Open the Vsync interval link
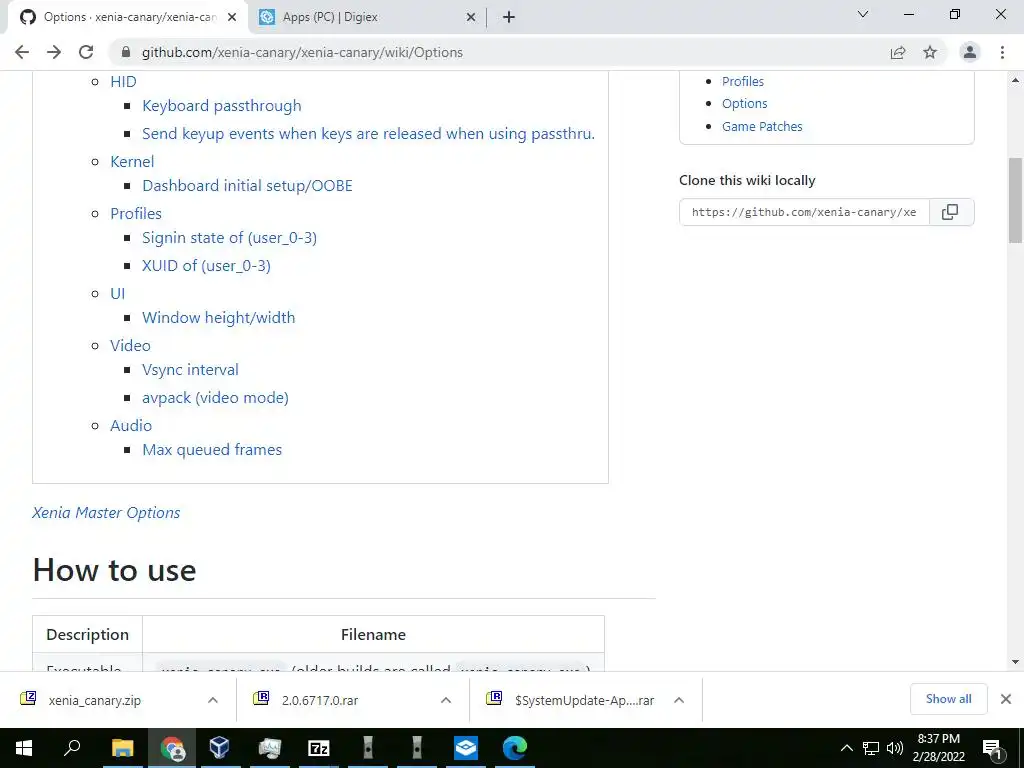 [x=191, y=370]
